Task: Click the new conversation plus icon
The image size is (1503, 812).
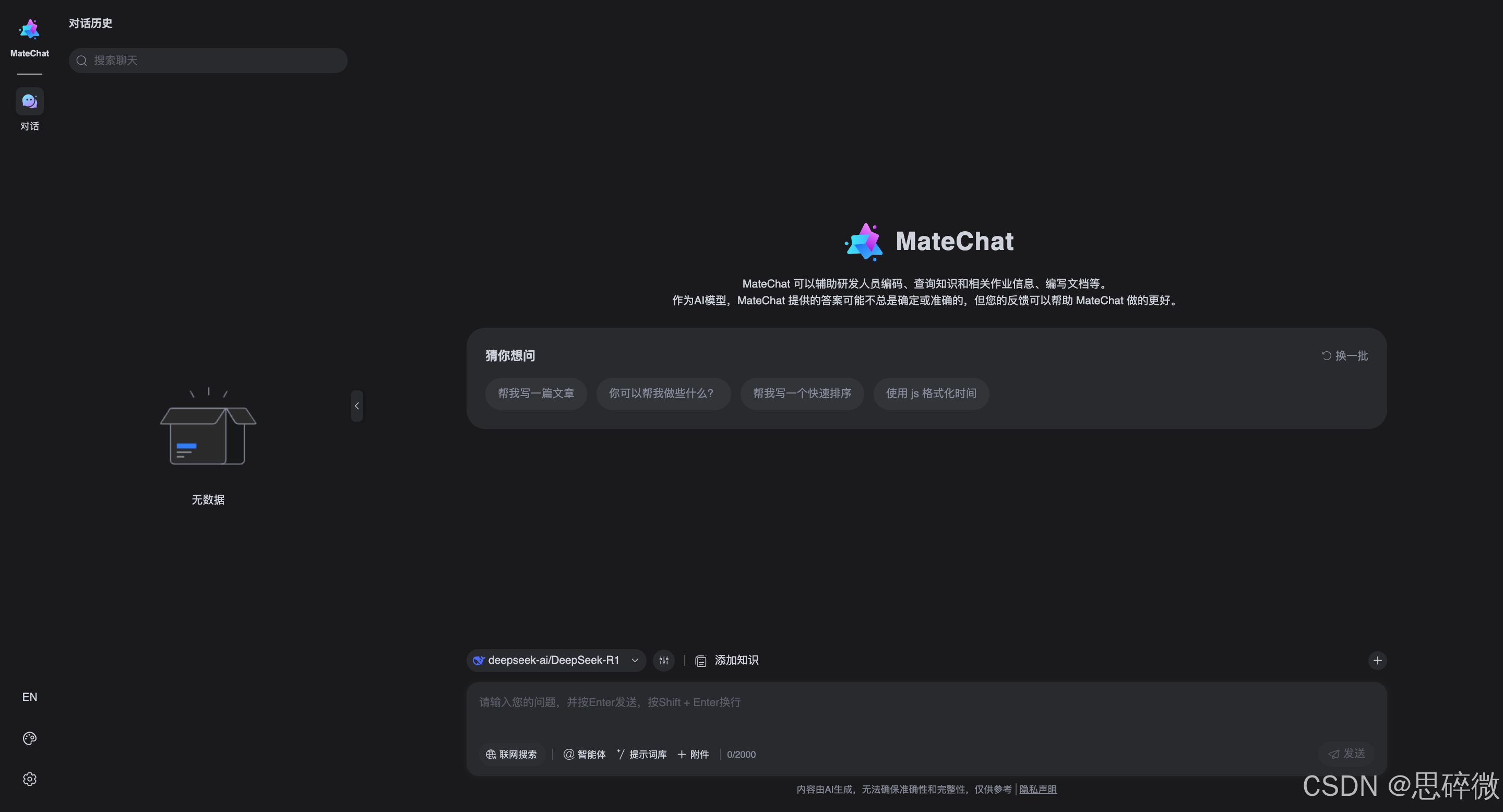Action: pyautogui.click(x=1377, y=660)
